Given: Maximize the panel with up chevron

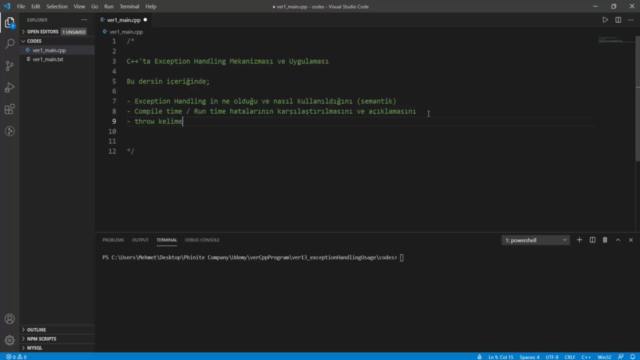Looking at the screenshot, I should [x=618, y=240].
